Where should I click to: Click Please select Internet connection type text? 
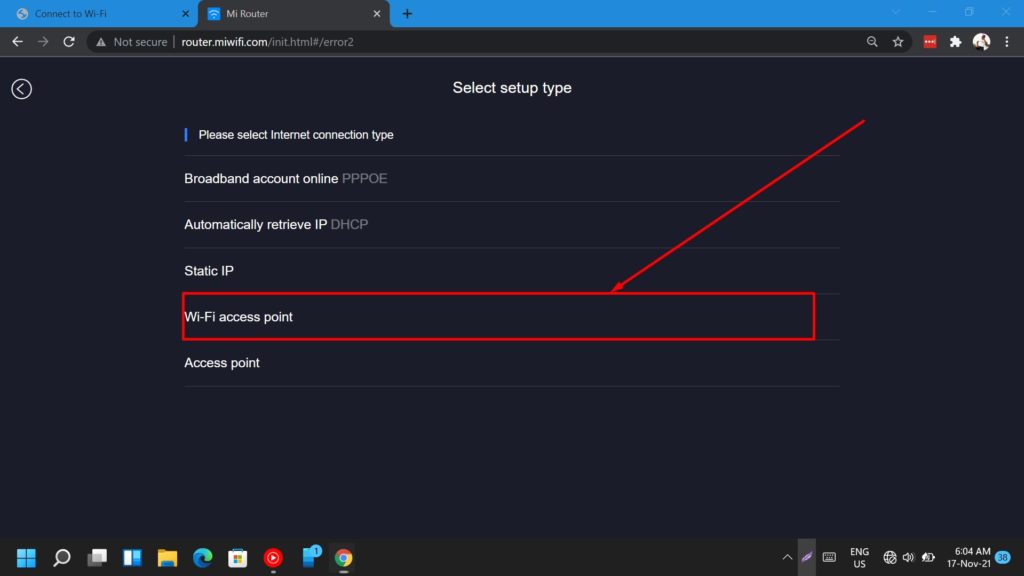tap(296, 135)
